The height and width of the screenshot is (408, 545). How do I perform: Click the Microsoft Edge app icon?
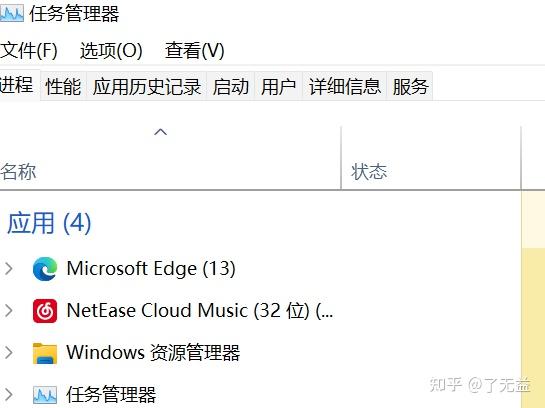point(45,269)
